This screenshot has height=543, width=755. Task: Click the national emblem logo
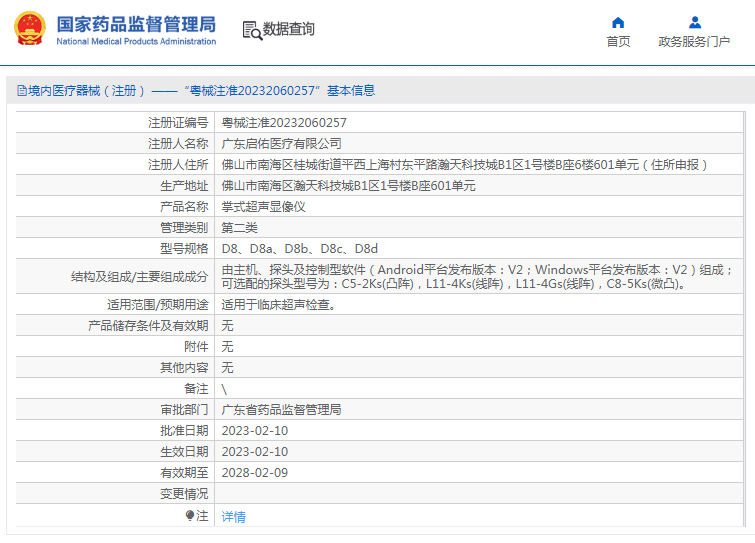point(30,28)
